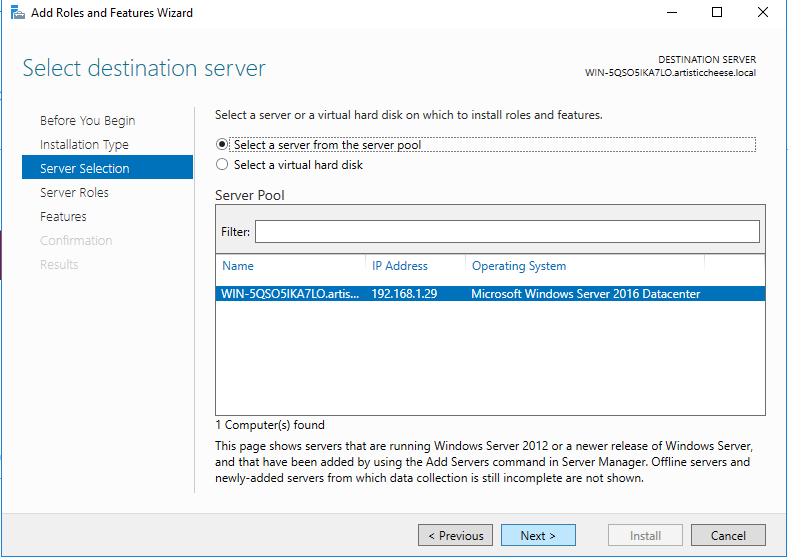Maximize the wizard window
Screen dimensions: 788x557
click(x=717, y=13)
